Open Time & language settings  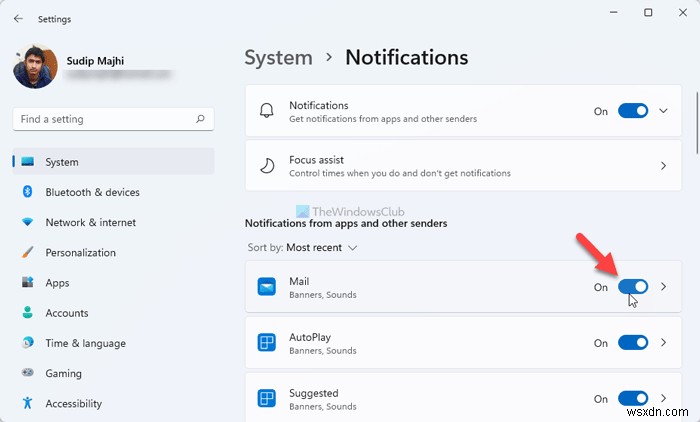click(114, 343)
